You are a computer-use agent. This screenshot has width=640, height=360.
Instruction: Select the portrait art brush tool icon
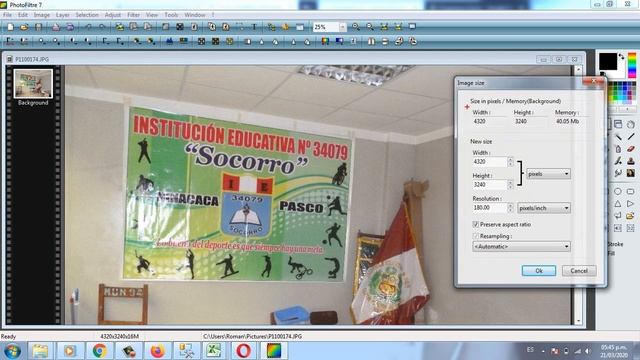click(x=631, y=173)
